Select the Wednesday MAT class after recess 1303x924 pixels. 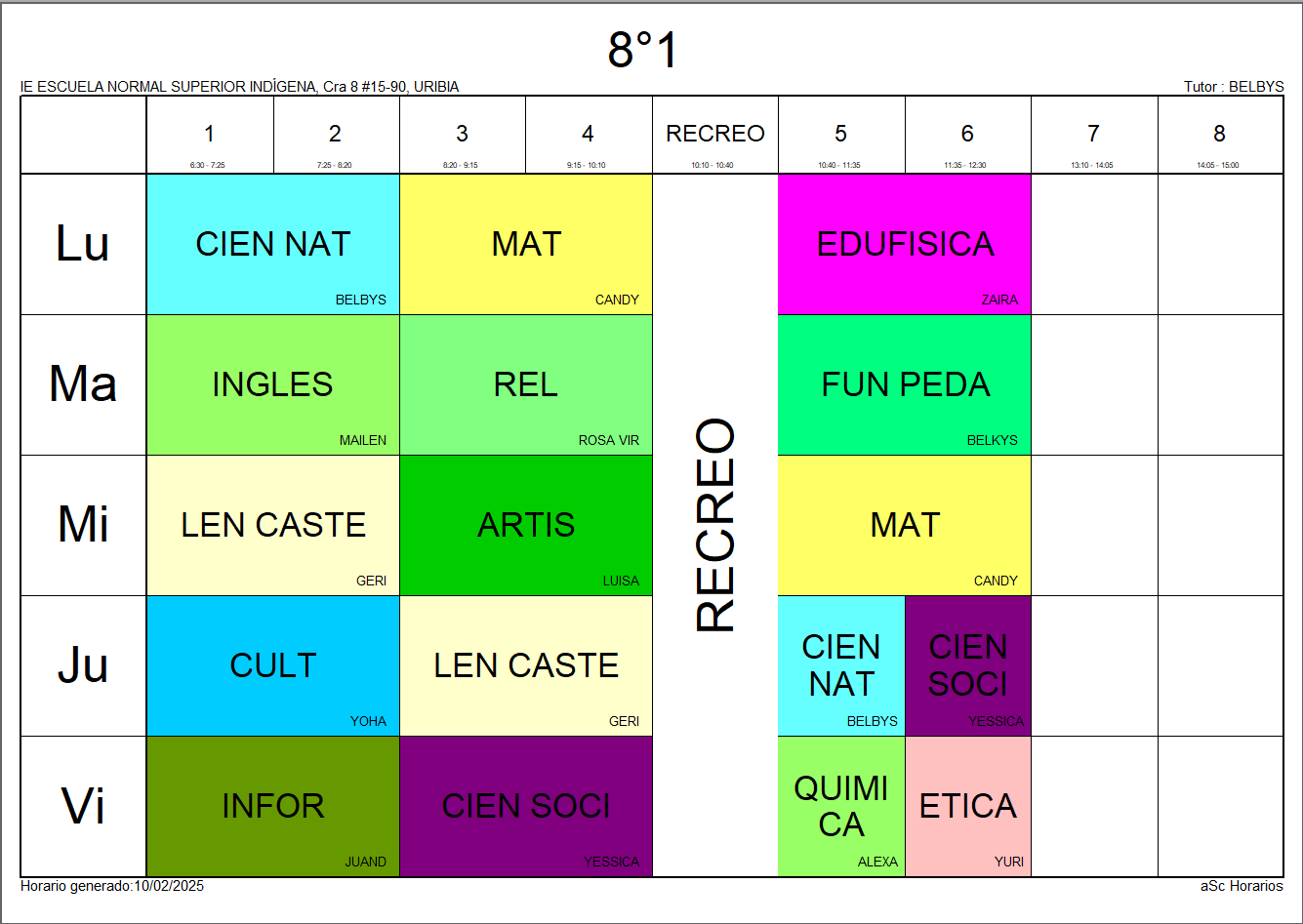tap(905, 525)
